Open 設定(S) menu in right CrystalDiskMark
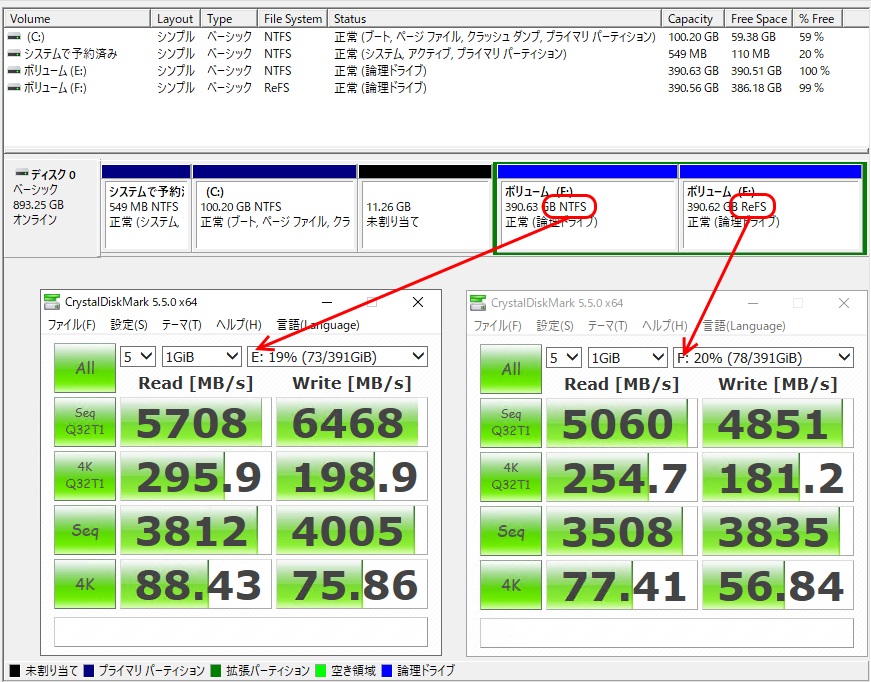 click(x=555, y=326)
